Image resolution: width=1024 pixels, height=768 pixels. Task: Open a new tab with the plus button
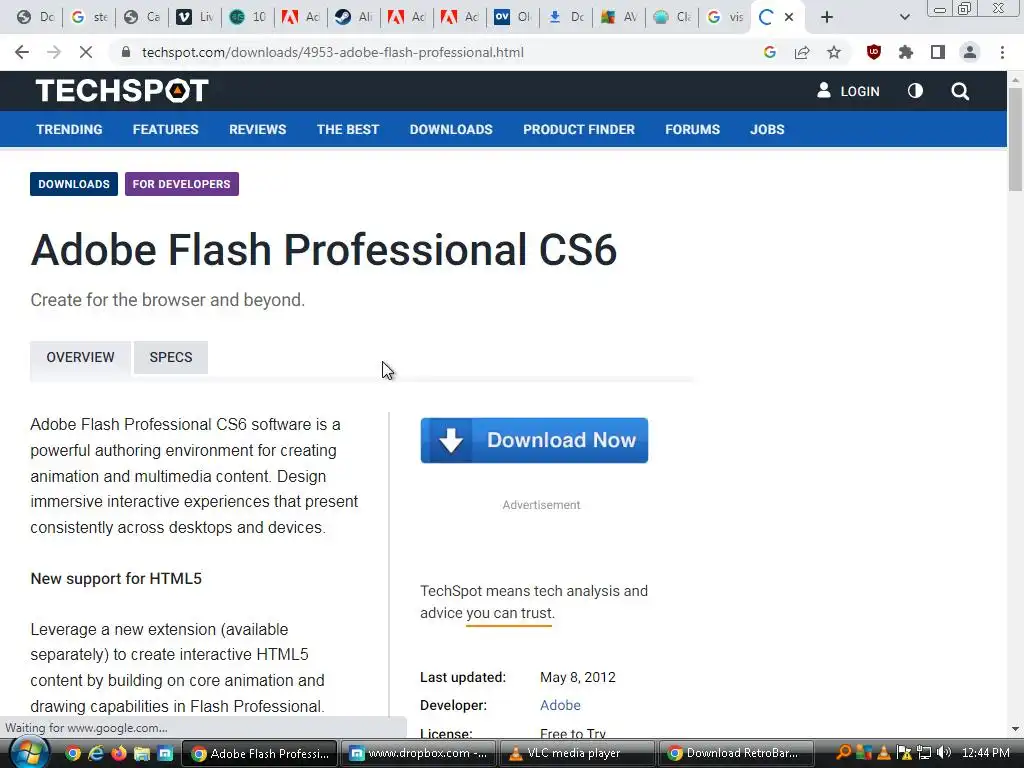point(827,17)
